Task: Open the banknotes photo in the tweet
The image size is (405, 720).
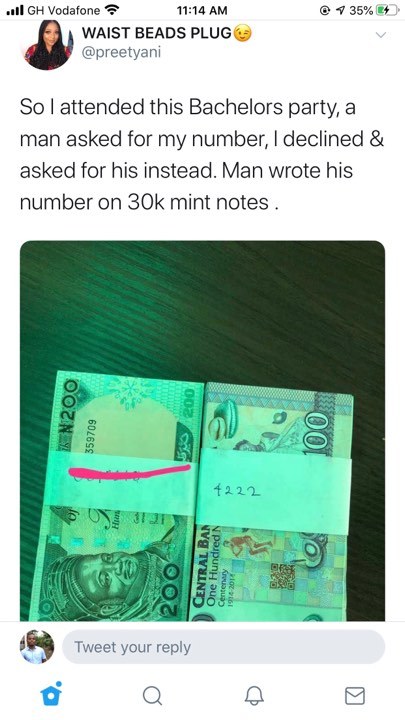Action: [202, 431]
